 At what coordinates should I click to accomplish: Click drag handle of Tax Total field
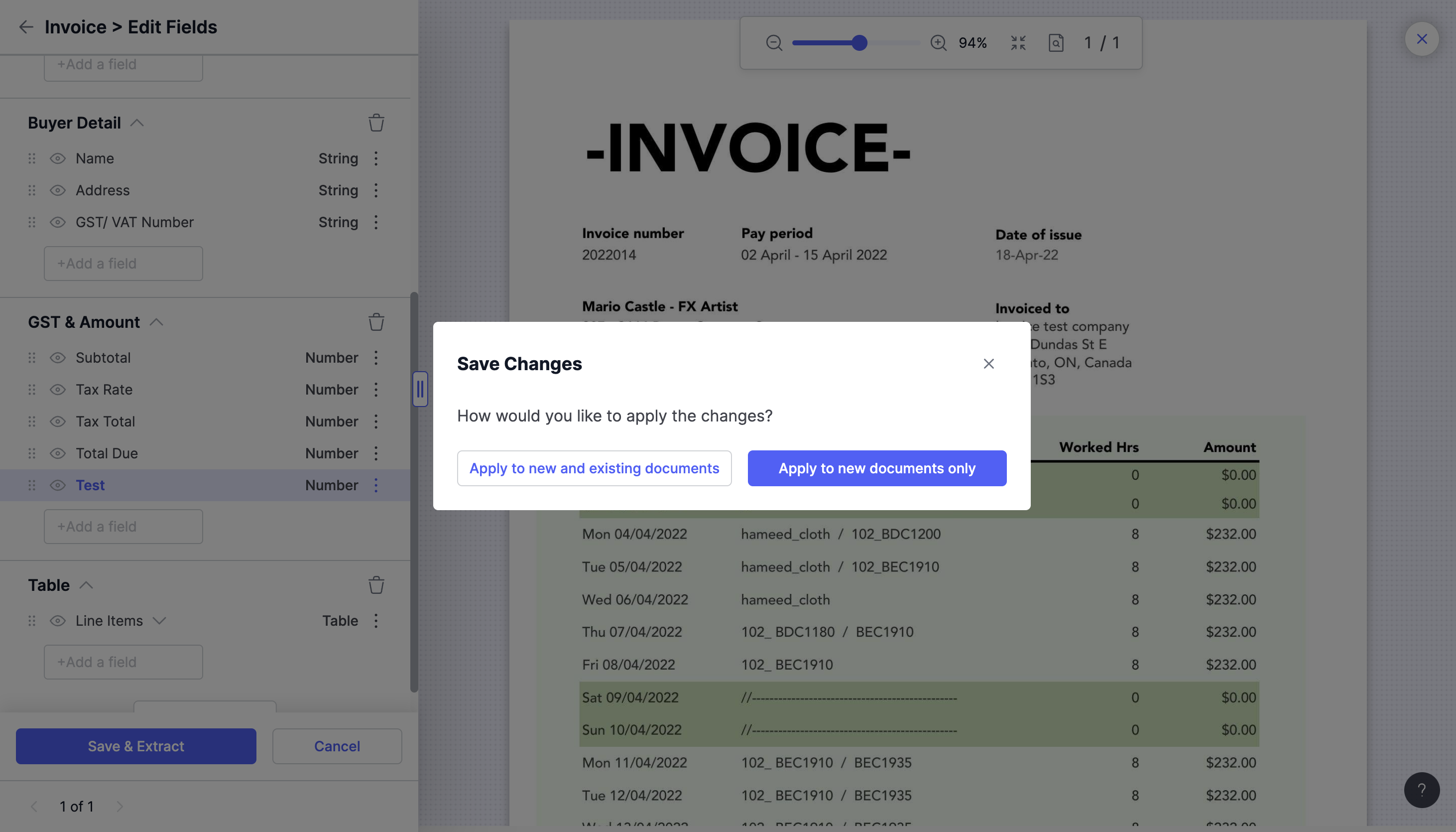(x=32, y=421)
